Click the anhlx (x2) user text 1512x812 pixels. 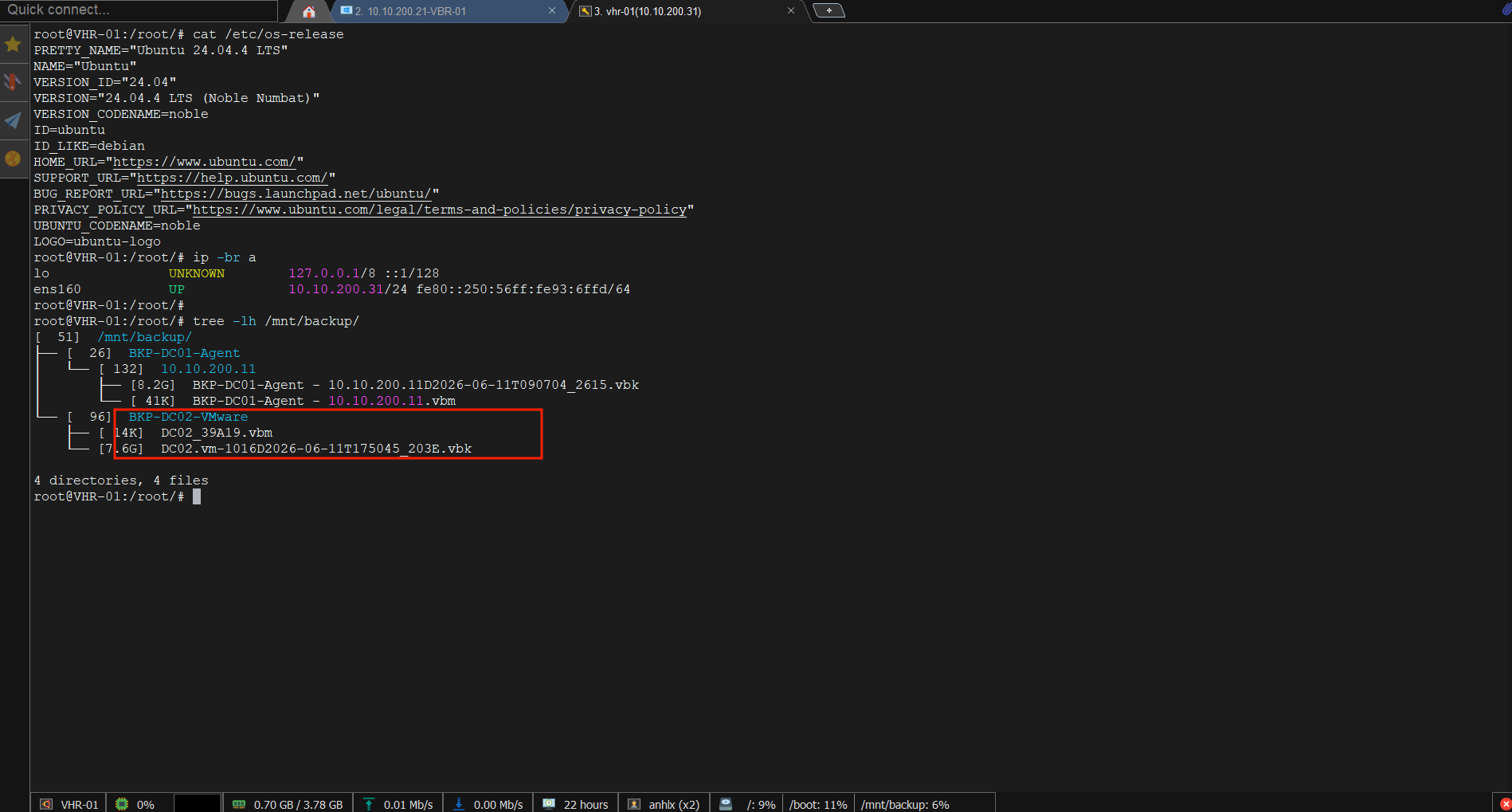(x=674, y=805)
